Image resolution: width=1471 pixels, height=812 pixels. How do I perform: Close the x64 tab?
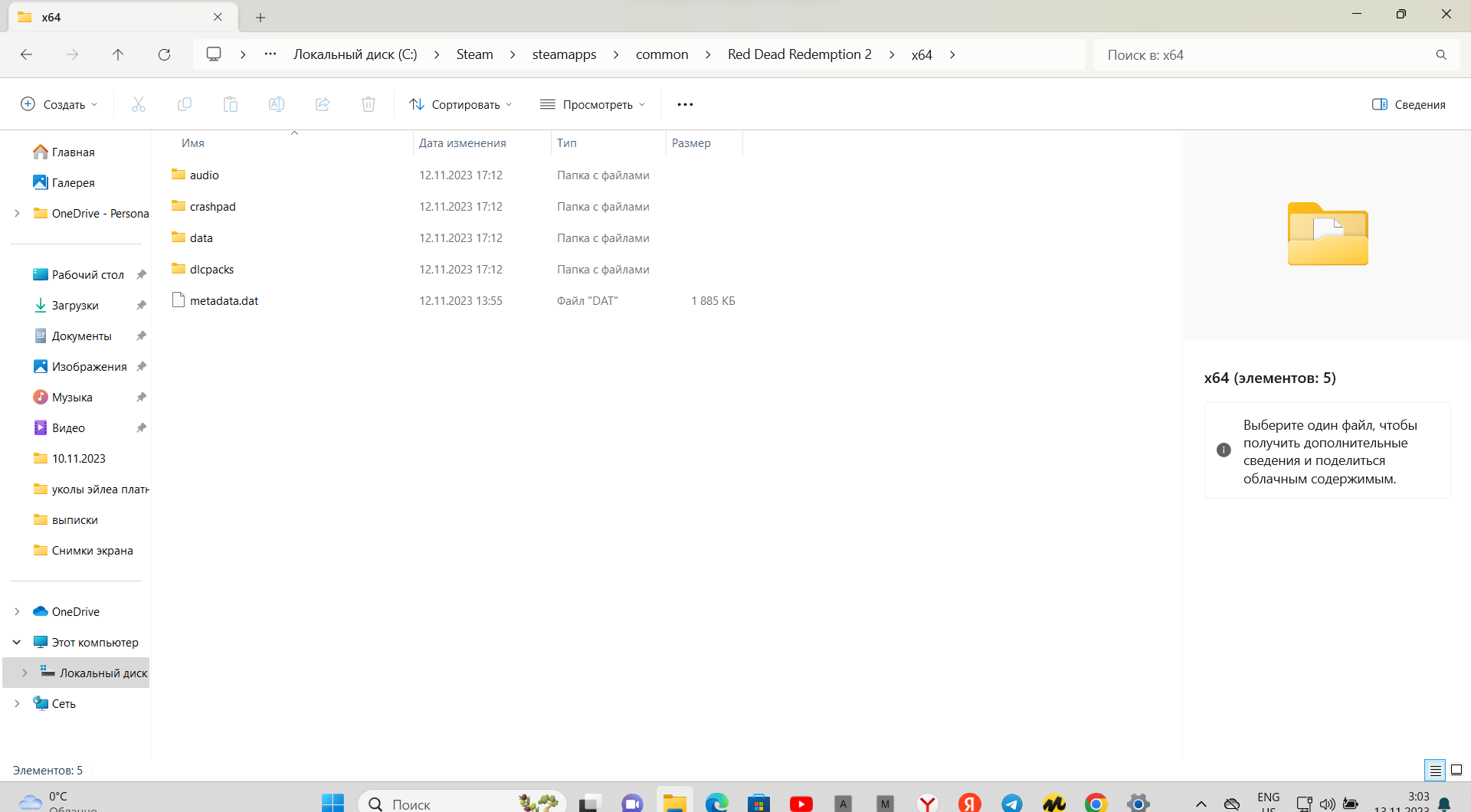(x=218, y=17)
